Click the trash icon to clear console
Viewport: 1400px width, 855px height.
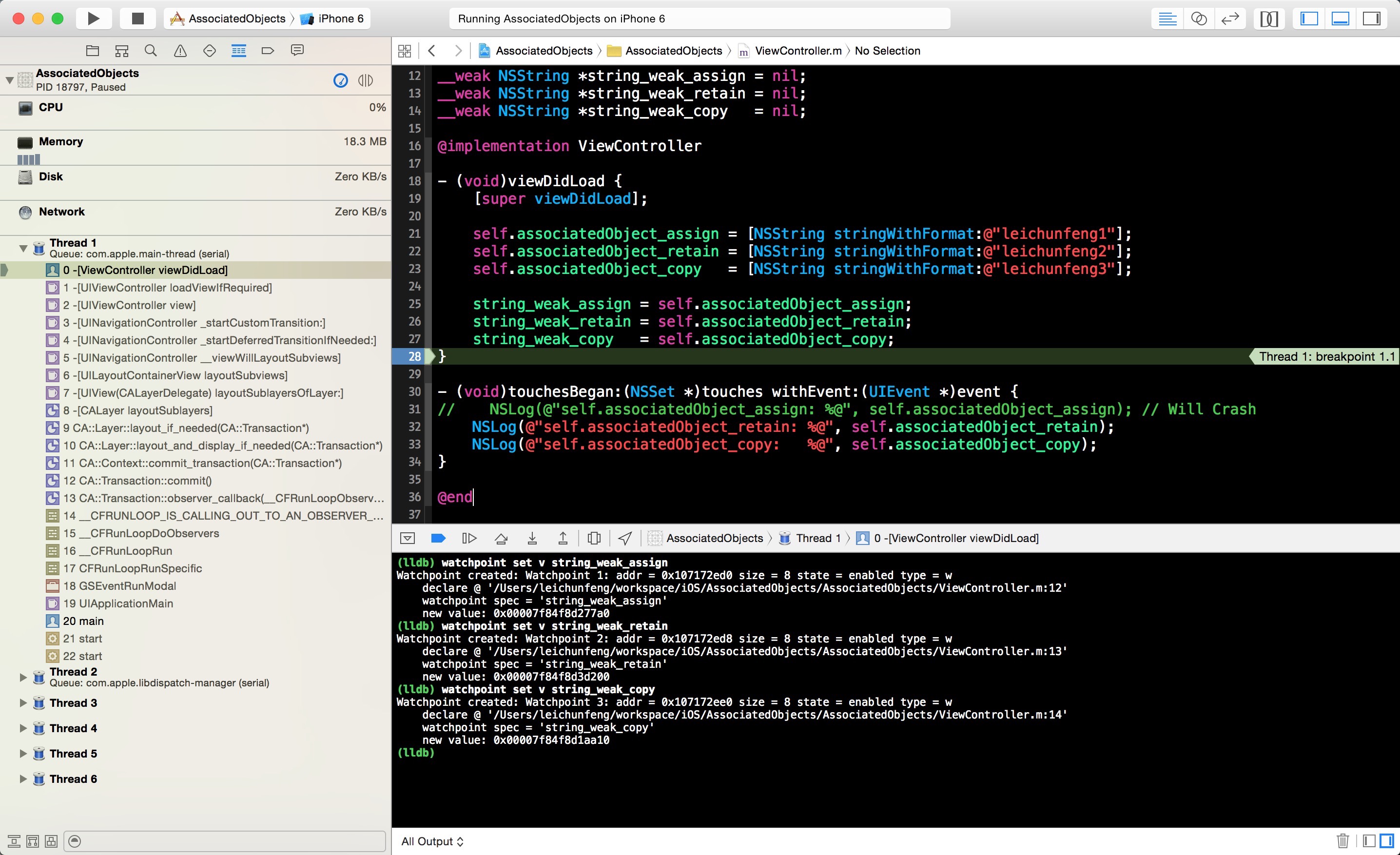1342,841
